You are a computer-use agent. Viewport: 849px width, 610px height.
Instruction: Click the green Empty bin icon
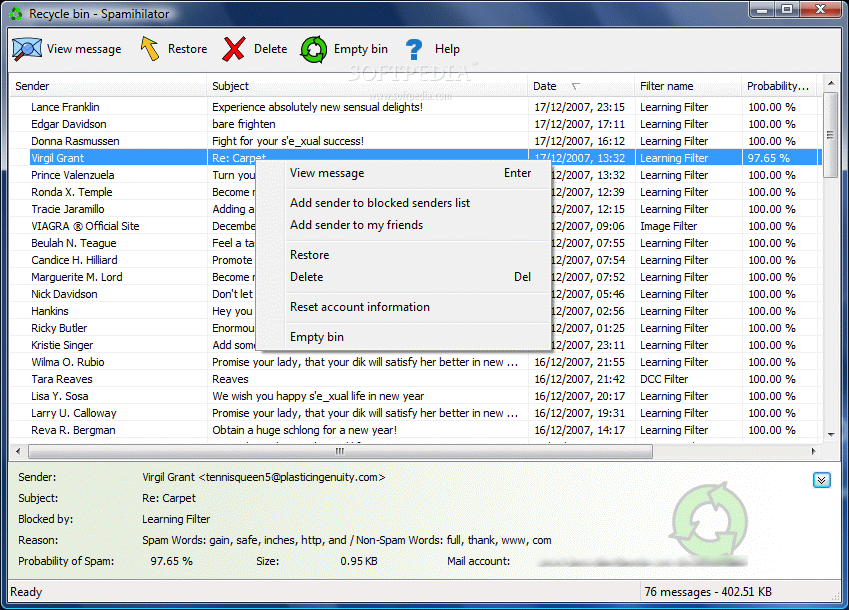coord(314,48)
